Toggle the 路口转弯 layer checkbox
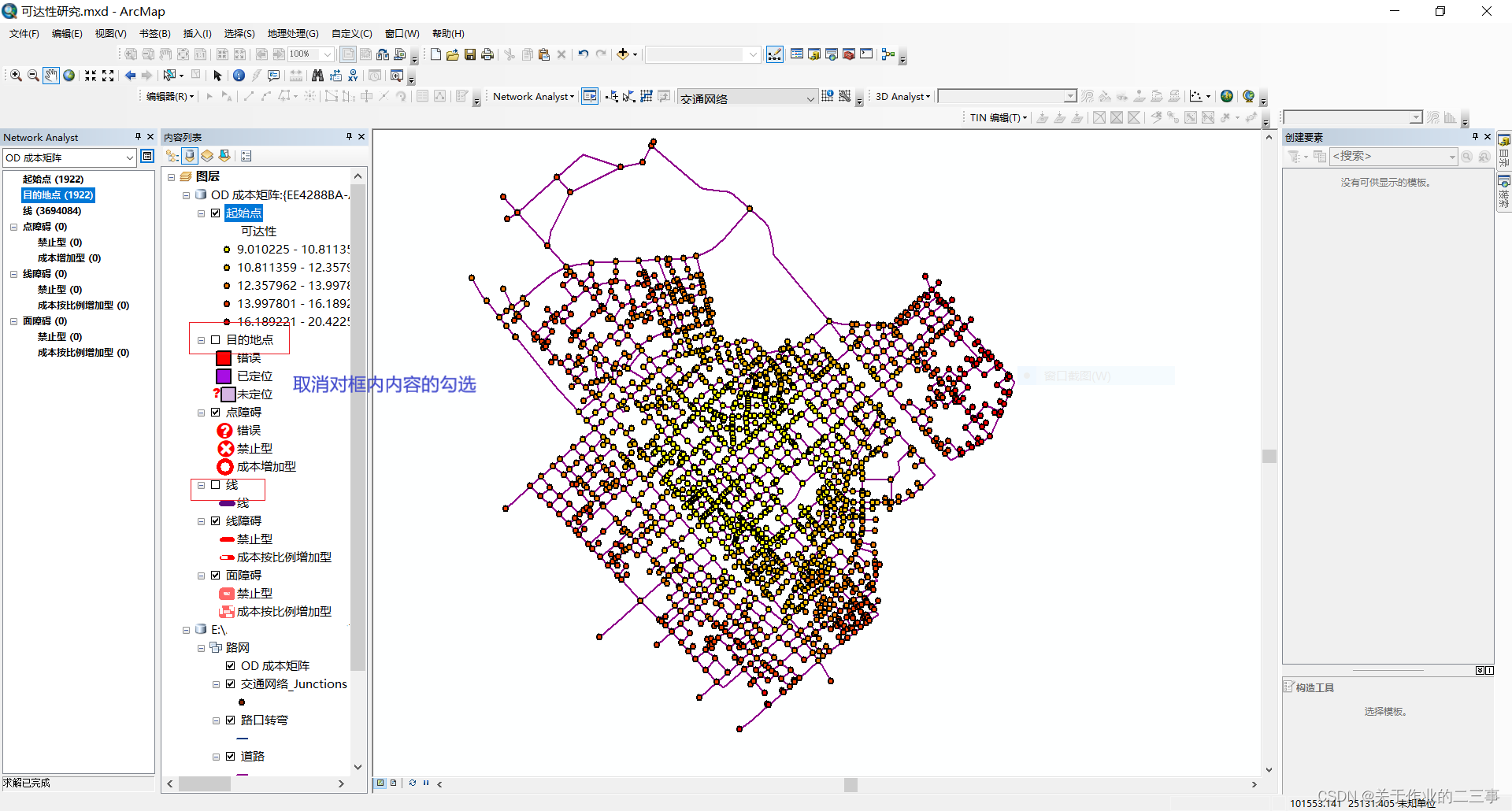Viewport: 1512px width, 811px height. coord(230,720)
